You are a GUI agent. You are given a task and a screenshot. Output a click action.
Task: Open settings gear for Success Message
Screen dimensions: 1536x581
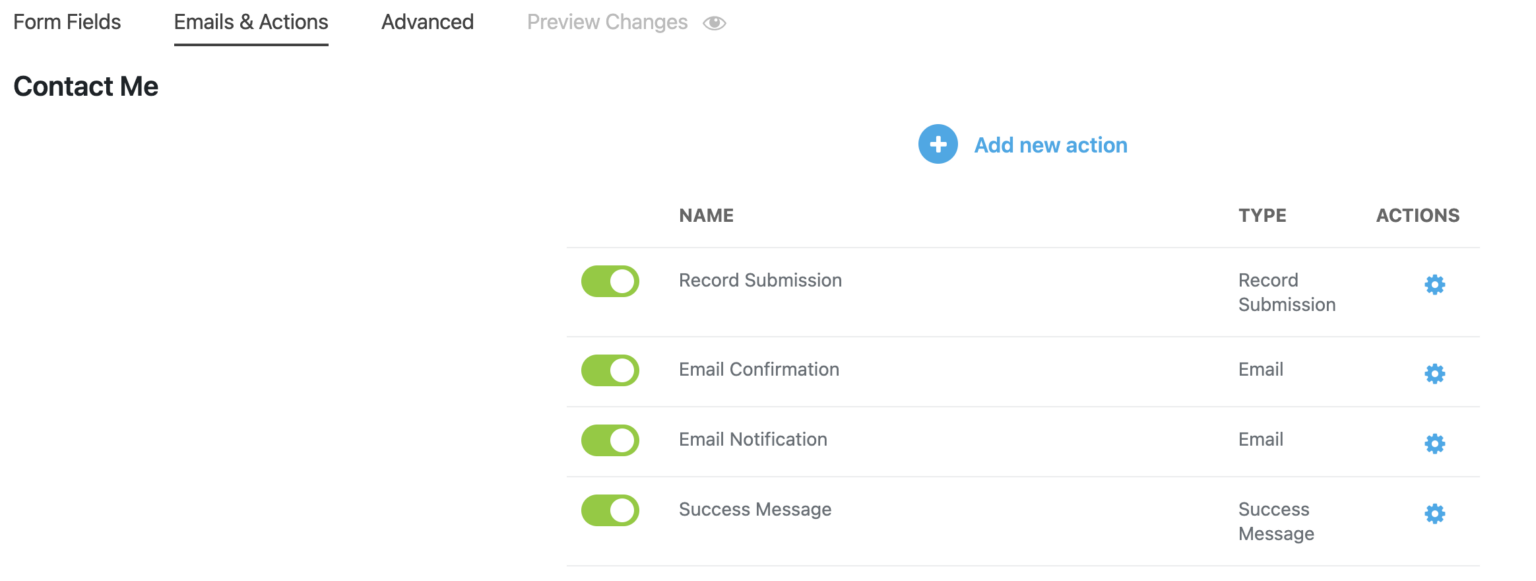point(1435,513)
